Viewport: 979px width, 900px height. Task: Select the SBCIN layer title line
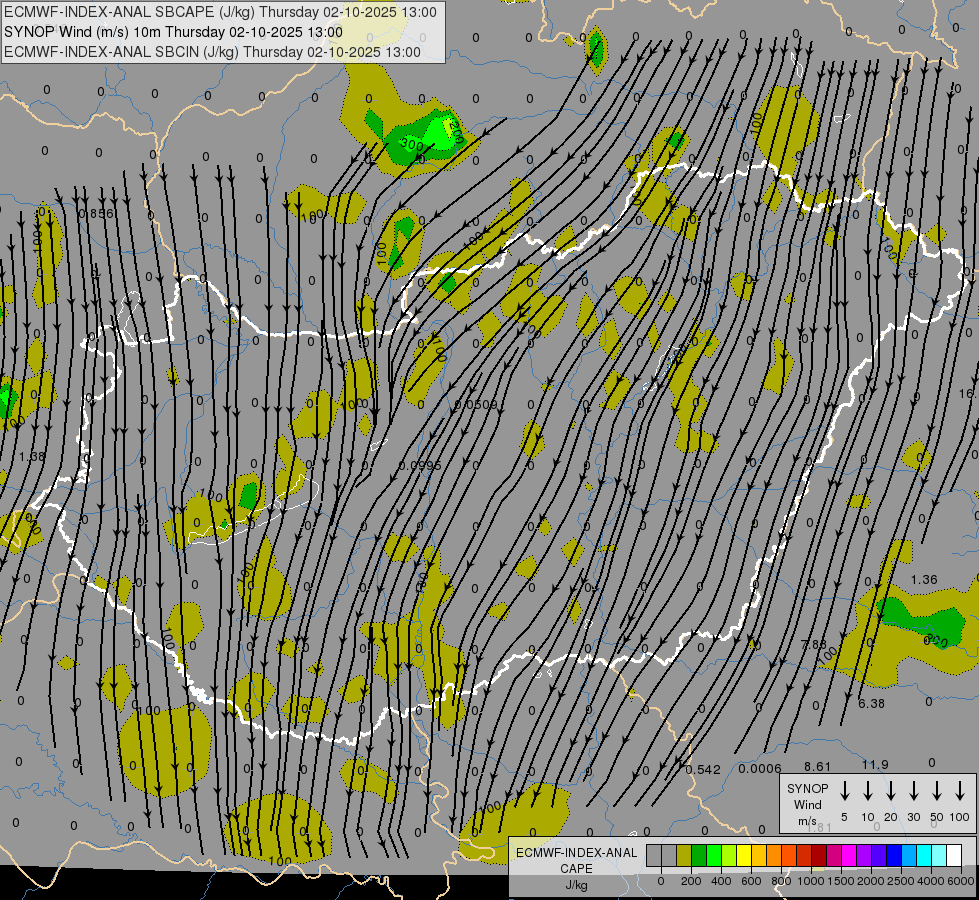click(212, 51)
